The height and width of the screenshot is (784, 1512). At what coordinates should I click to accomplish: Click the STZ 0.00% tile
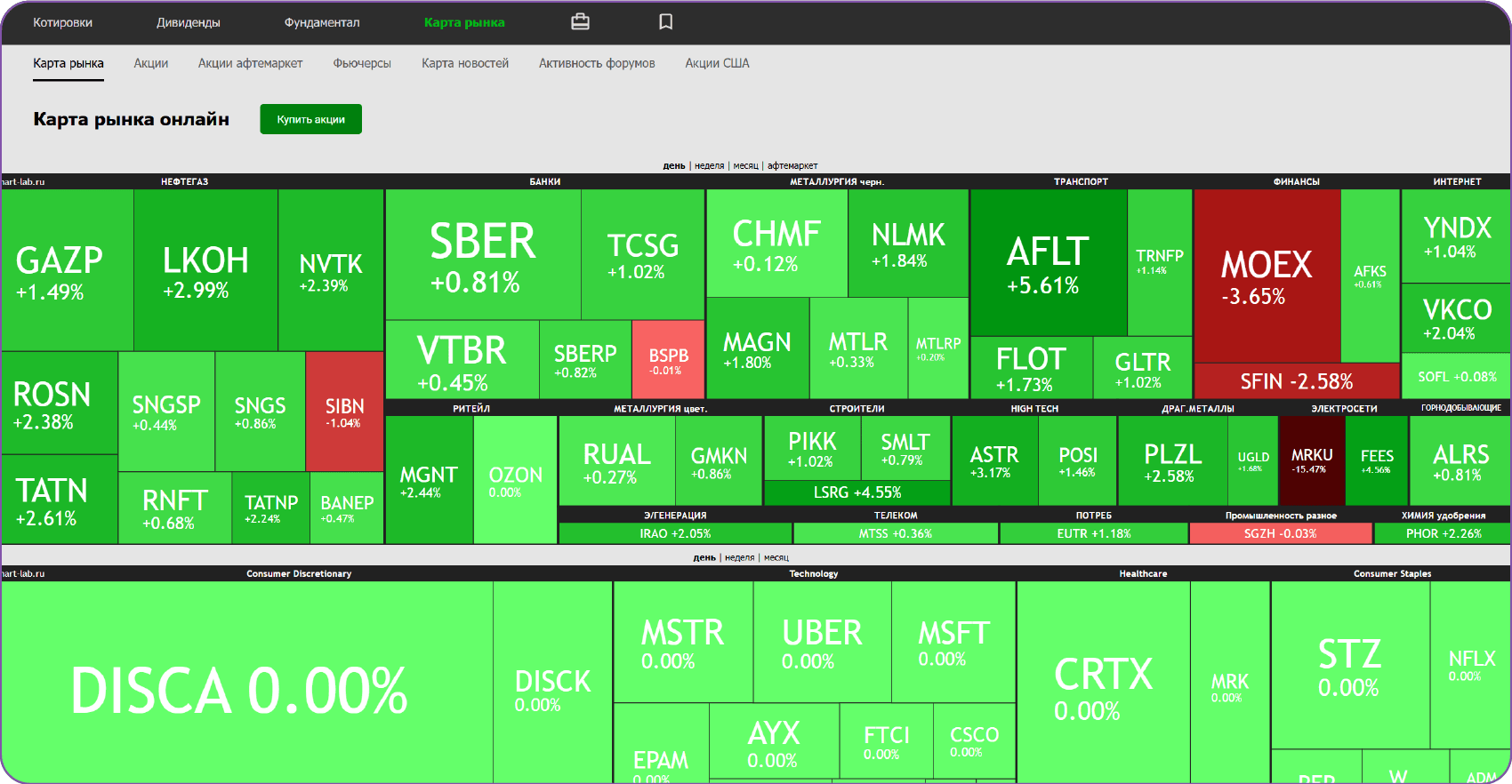pos(1350,665)
